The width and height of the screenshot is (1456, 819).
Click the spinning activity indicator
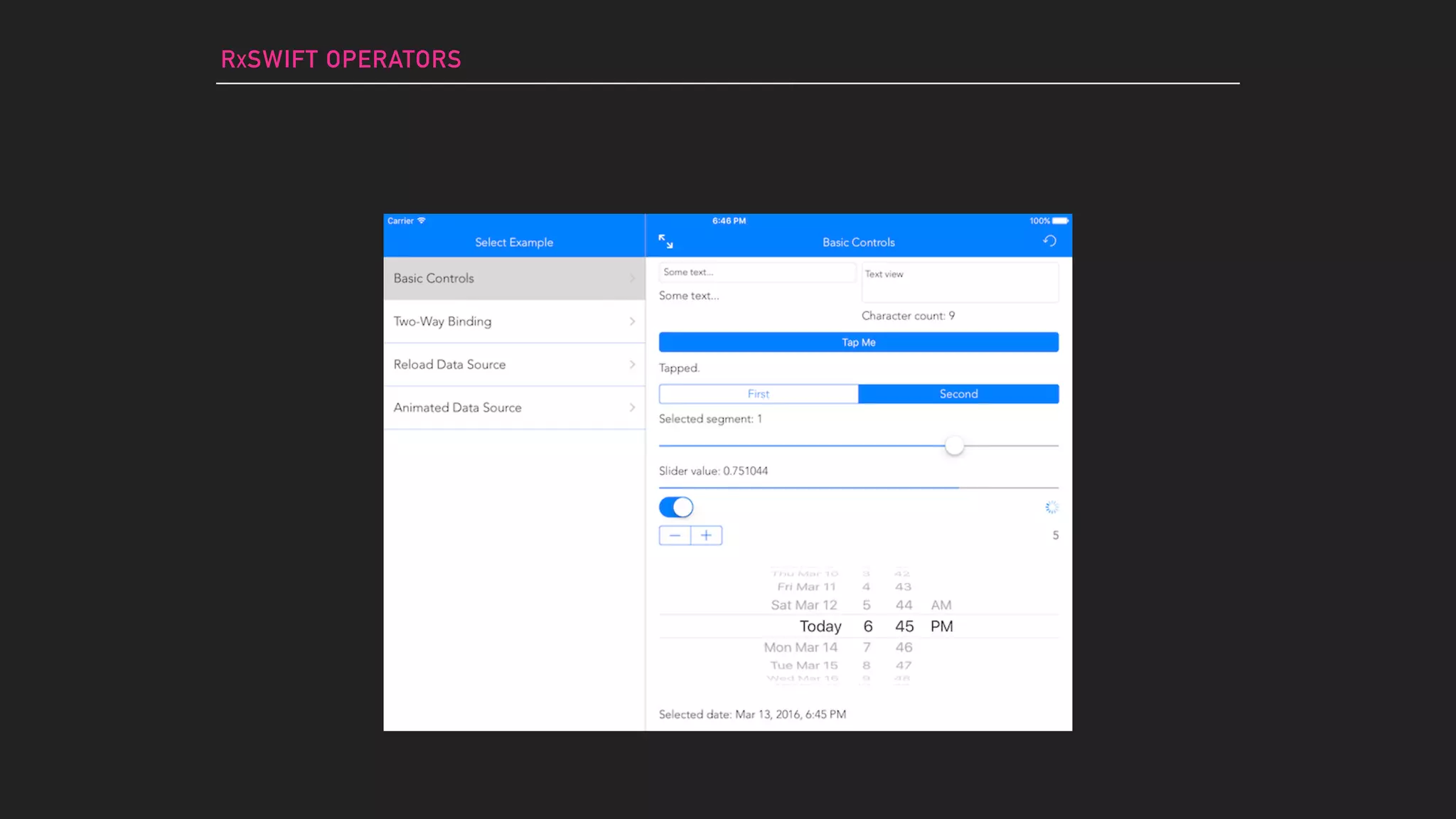pyautogui.click(x=1051, y=507)
